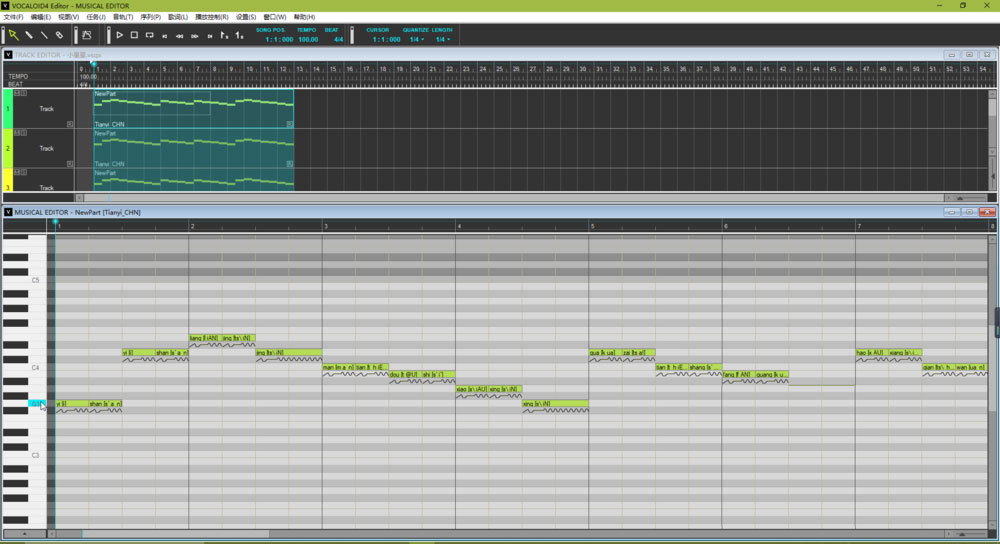Select the 'fang' note in measure 6
The width and height of the screenshot is (1000, 544).
point(739,374)
